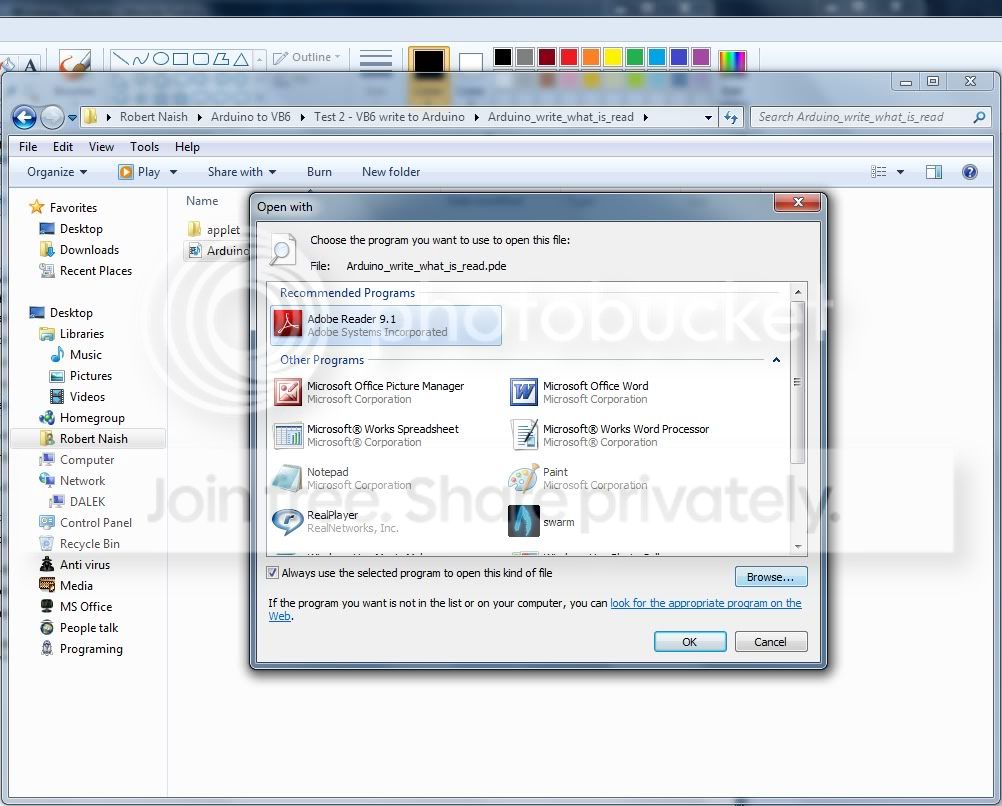Open the Organize dropdown
1002x806 pixels.
pos(57,172)
